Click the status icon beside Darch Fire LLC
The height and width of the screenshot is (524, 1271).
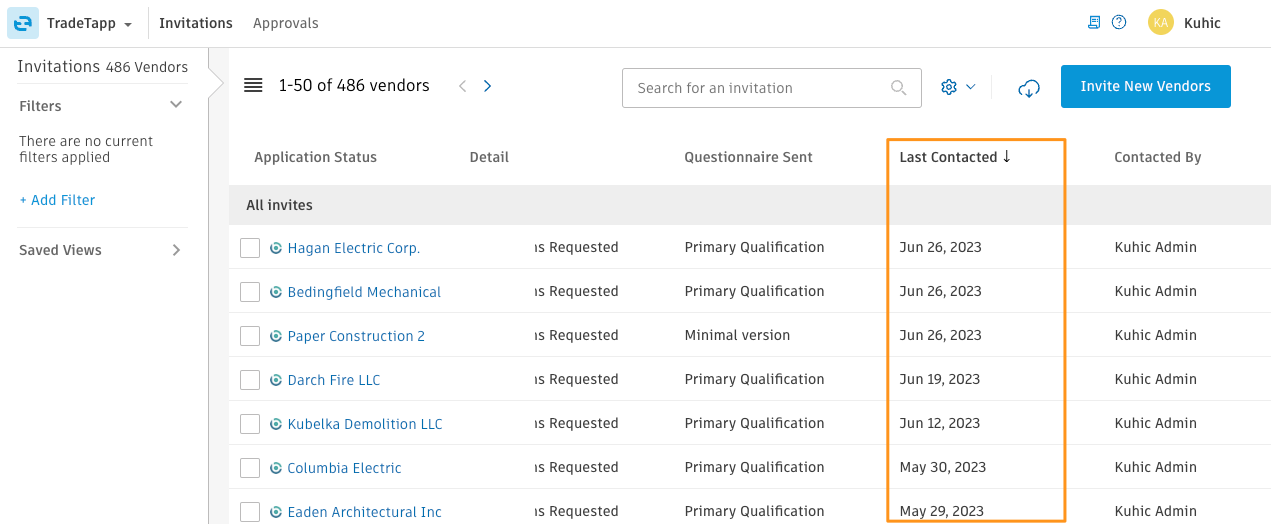276,380
